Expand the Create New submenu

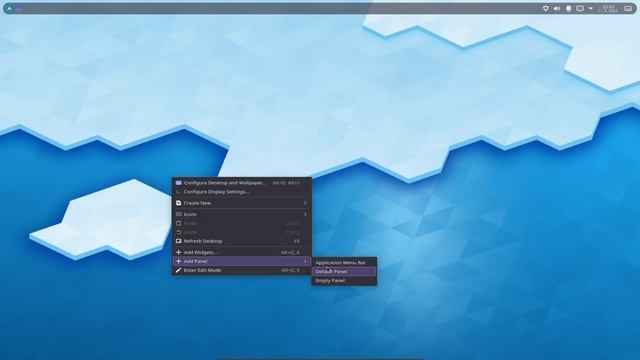coord(242,203)
